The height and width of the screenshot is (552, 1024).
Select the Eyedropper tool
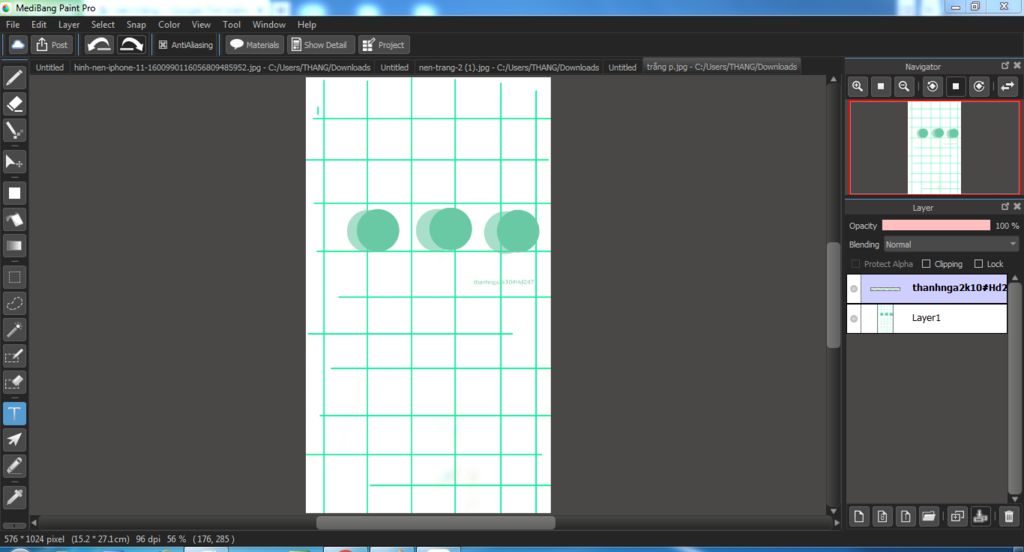(x=14, y=497)
